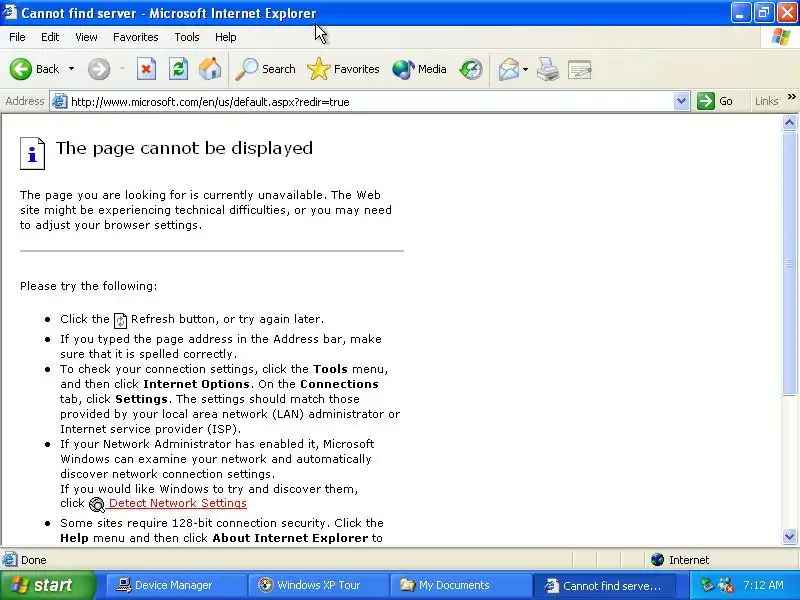The image size is (800, 600).
Task: Click the Mail envelope icon
Action: tap(509, 69)
